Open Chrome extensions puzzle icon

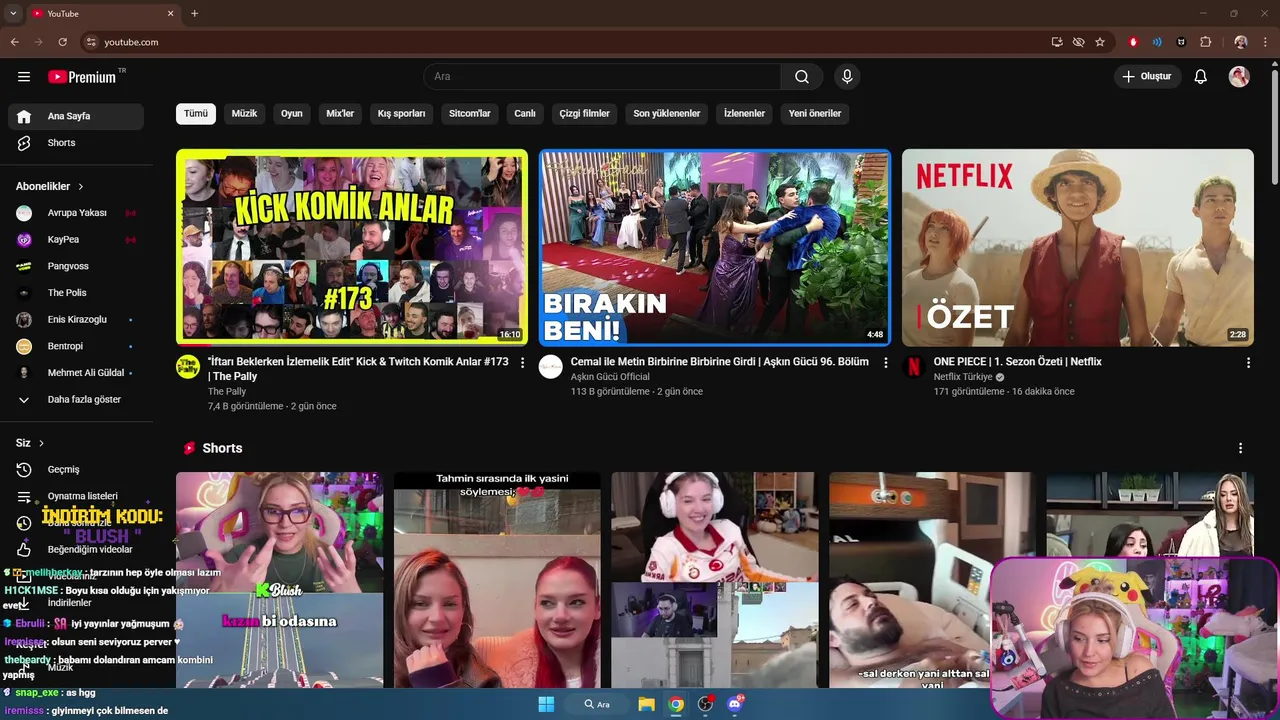coord(1205,42)
